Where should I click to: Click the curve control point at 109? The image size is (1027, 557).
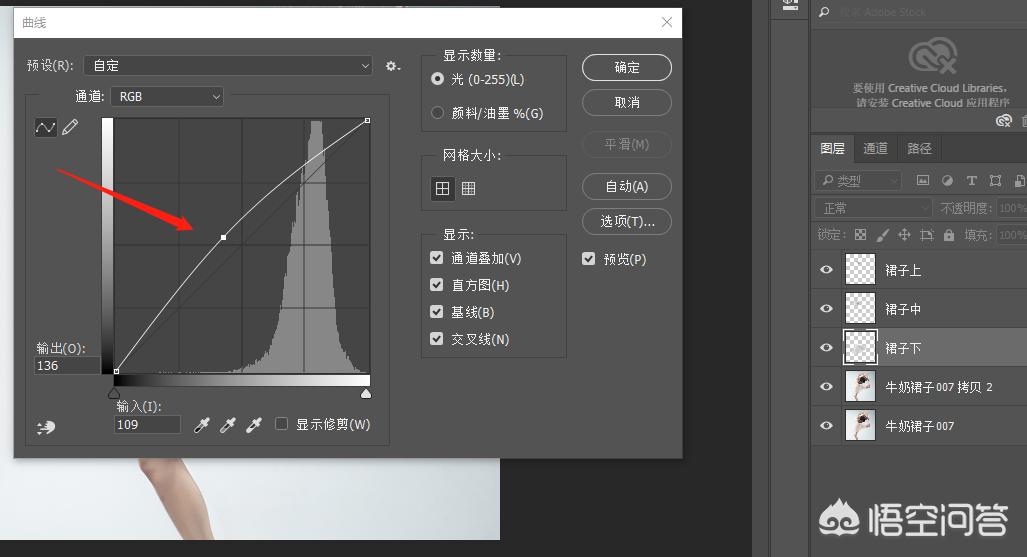(223, 237)
